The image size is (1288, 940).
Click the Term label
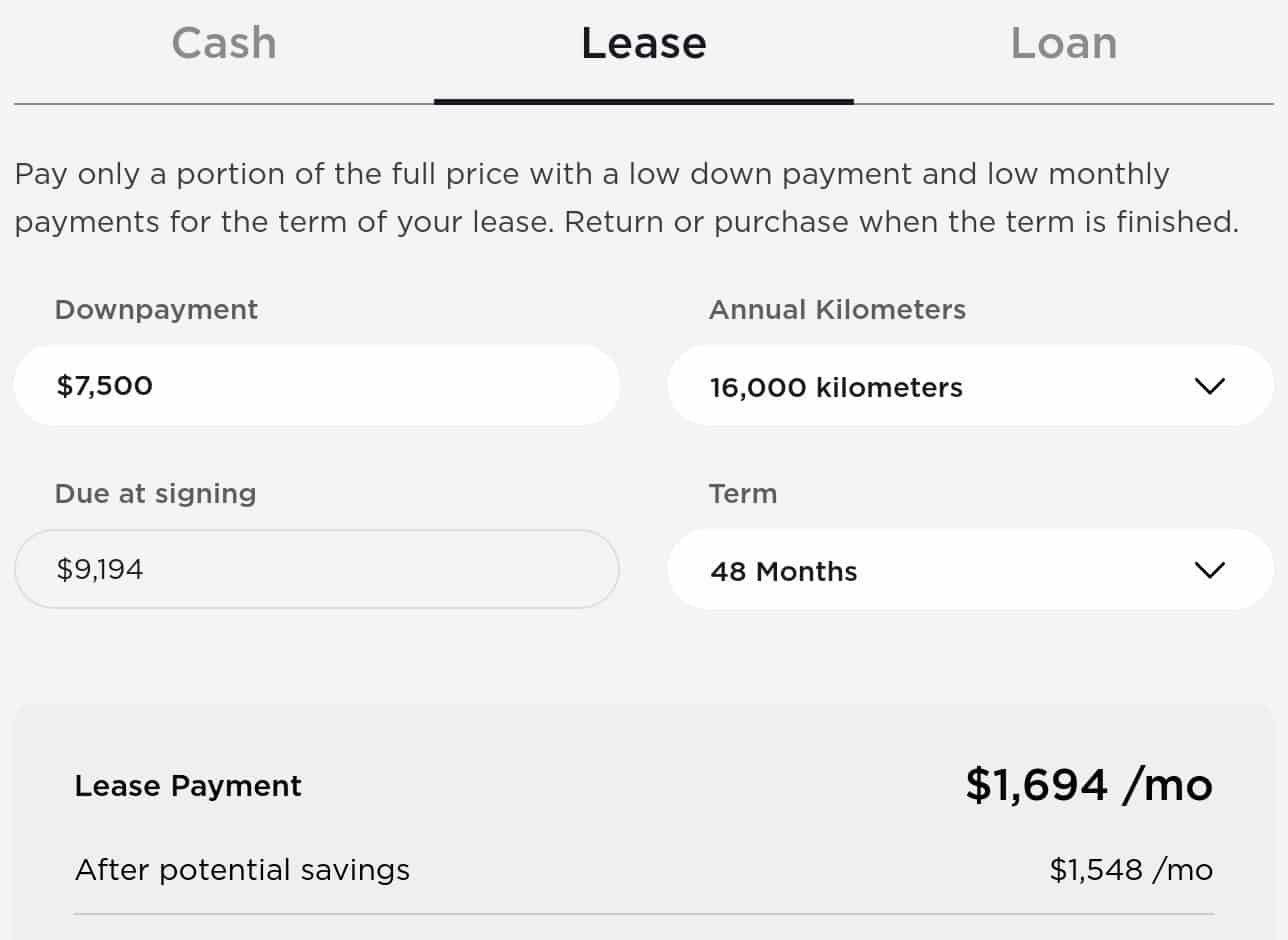pos(742,494)
